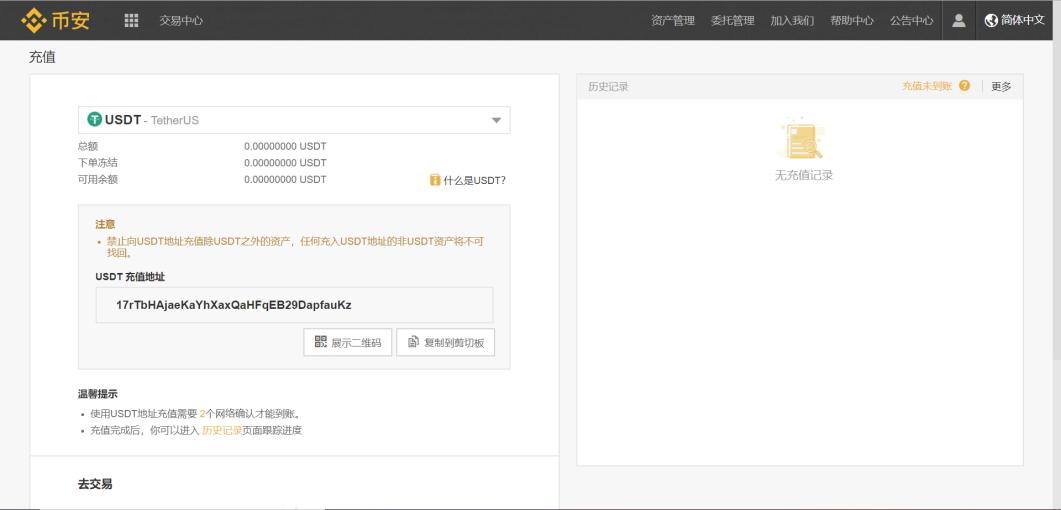Go to 资产管理 in top navigation

[673, 20]
